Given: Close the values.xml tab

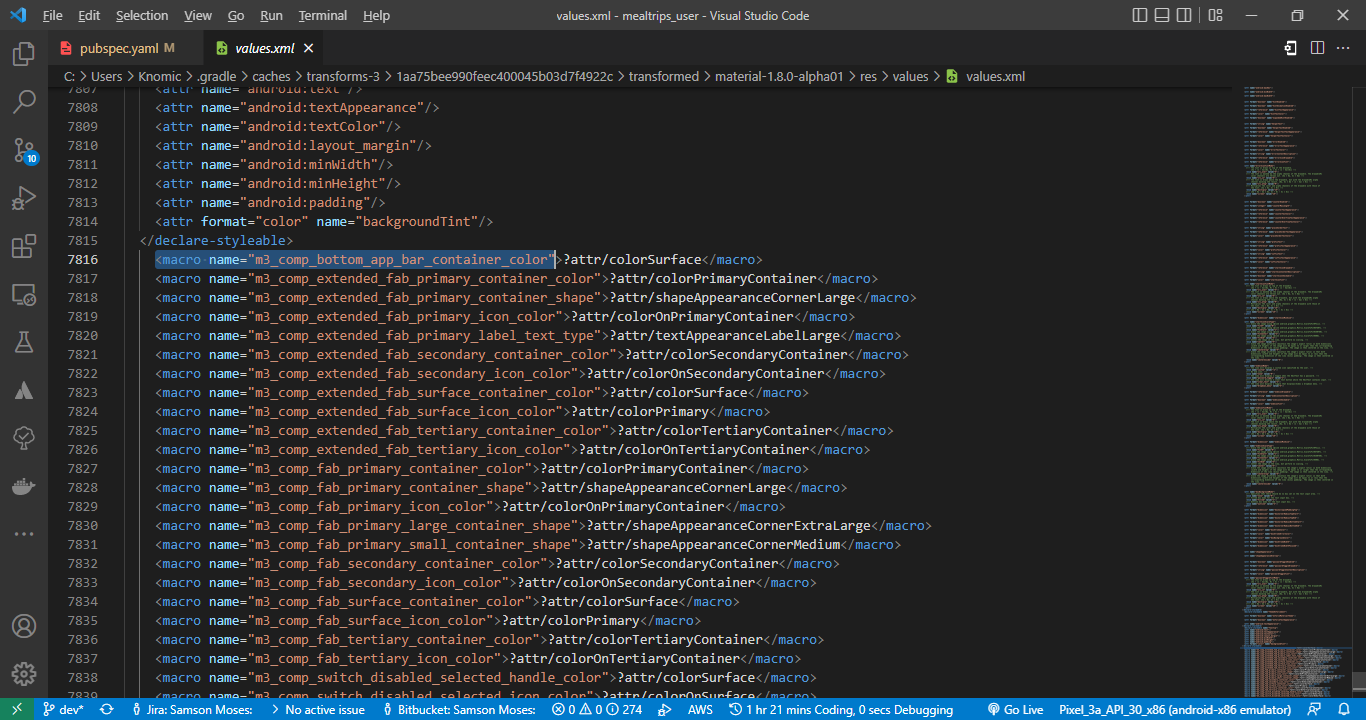Looking at the screenshot, I should pyautogui.click(x=308, y=48).
